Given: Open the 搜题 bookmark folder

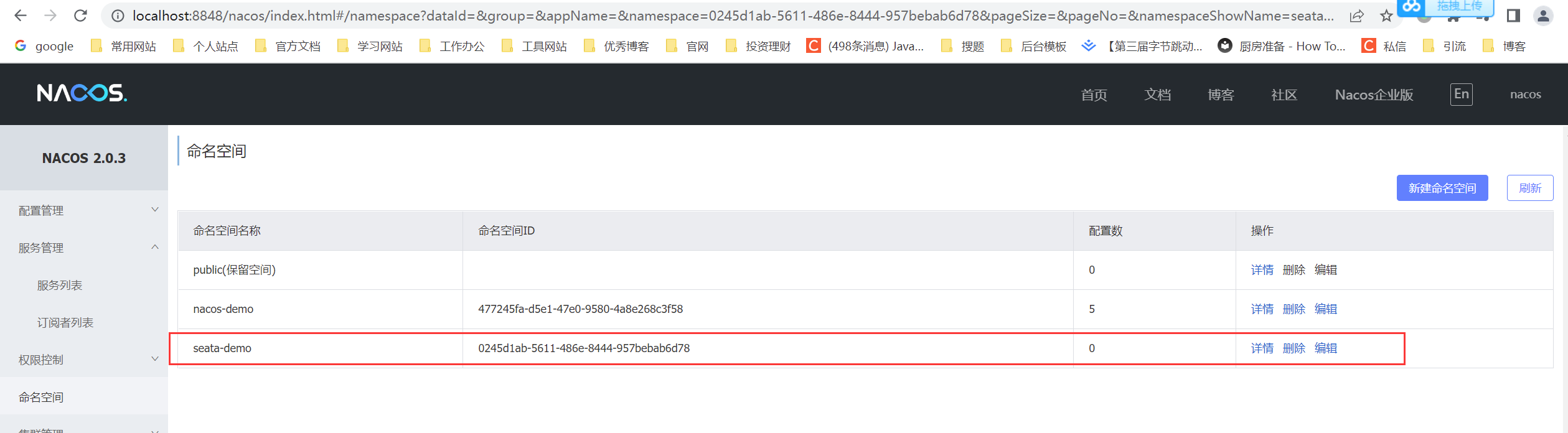Looking at the screenshot, I should (x=962, y=46).
